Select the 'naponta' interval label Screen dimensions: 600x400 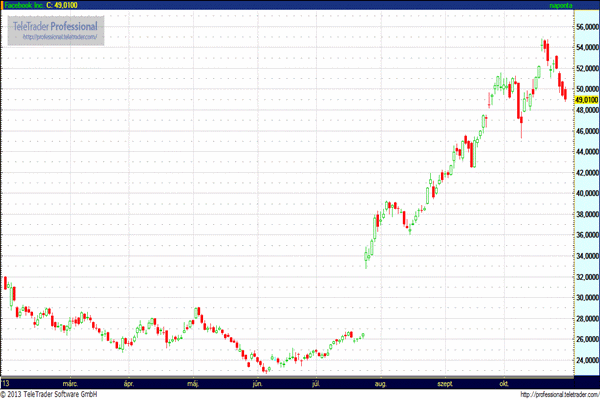pos(561,5)
